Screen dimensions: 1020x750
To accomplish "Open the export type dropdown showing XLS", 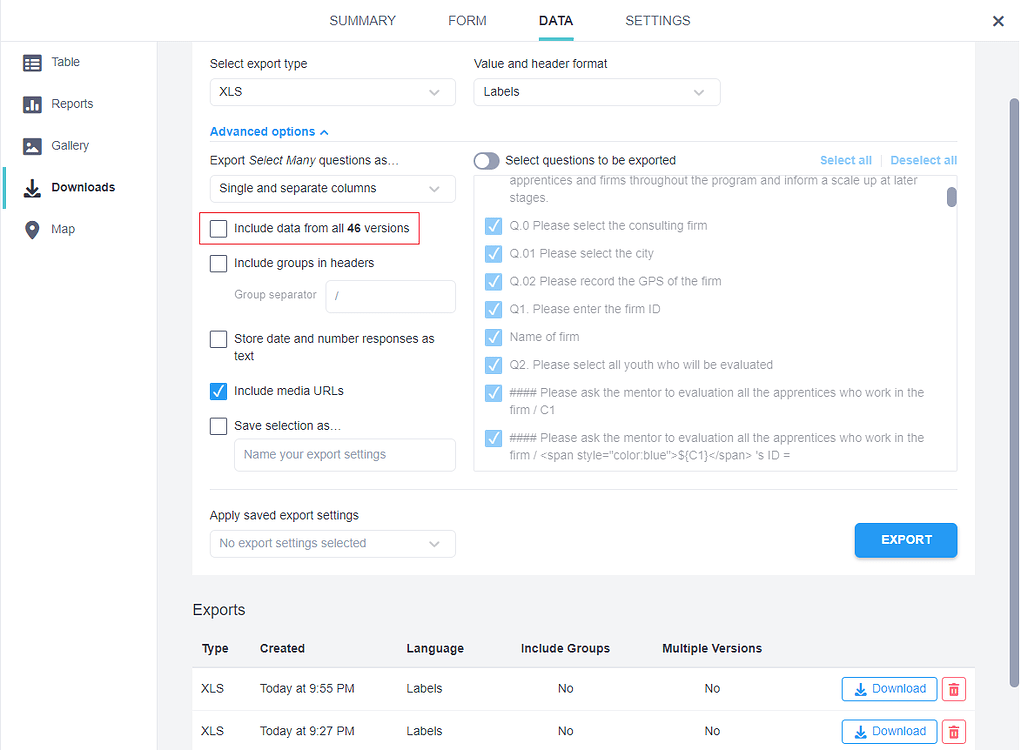I will click(332, 92).
